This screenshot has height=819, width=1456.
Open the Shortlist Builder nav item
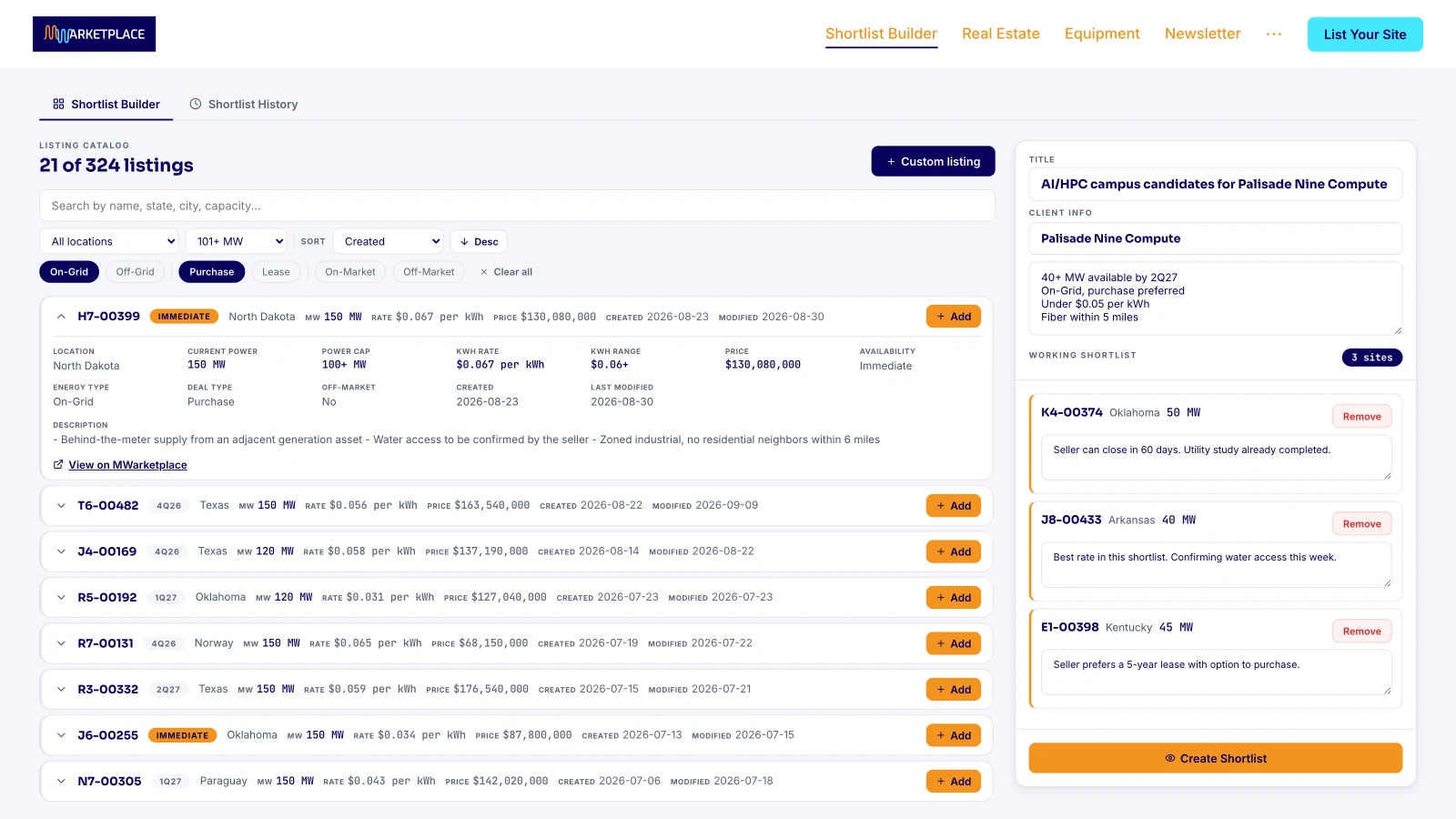pos(881,34)
